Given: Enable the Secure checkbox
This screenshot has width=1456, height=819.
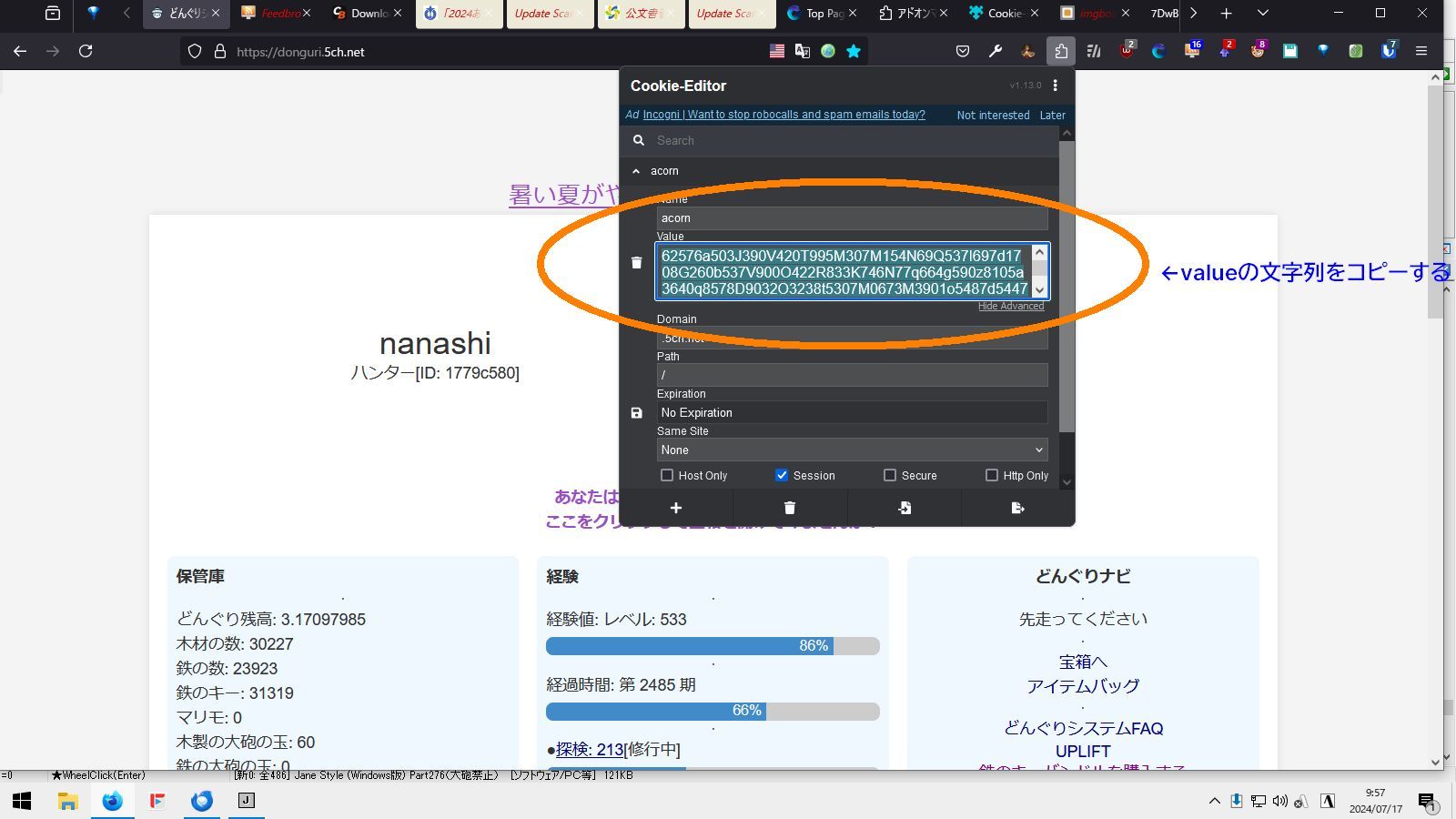Looking at the screenshot, I should (890, 475).
